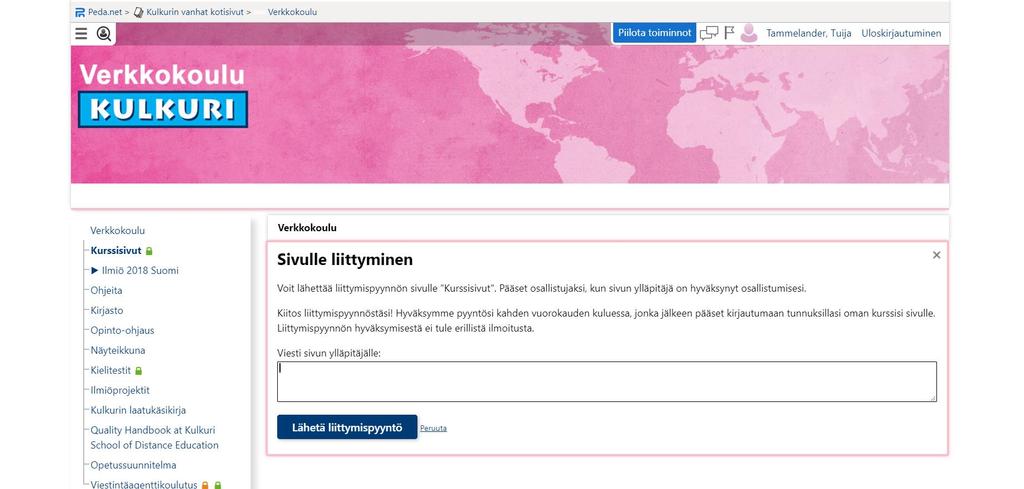Viewport: 1024px width, 489px height.
Task: Open Kulkurin laatukäsikirja page
Action: pyautogui.click(x=138, y=411)
